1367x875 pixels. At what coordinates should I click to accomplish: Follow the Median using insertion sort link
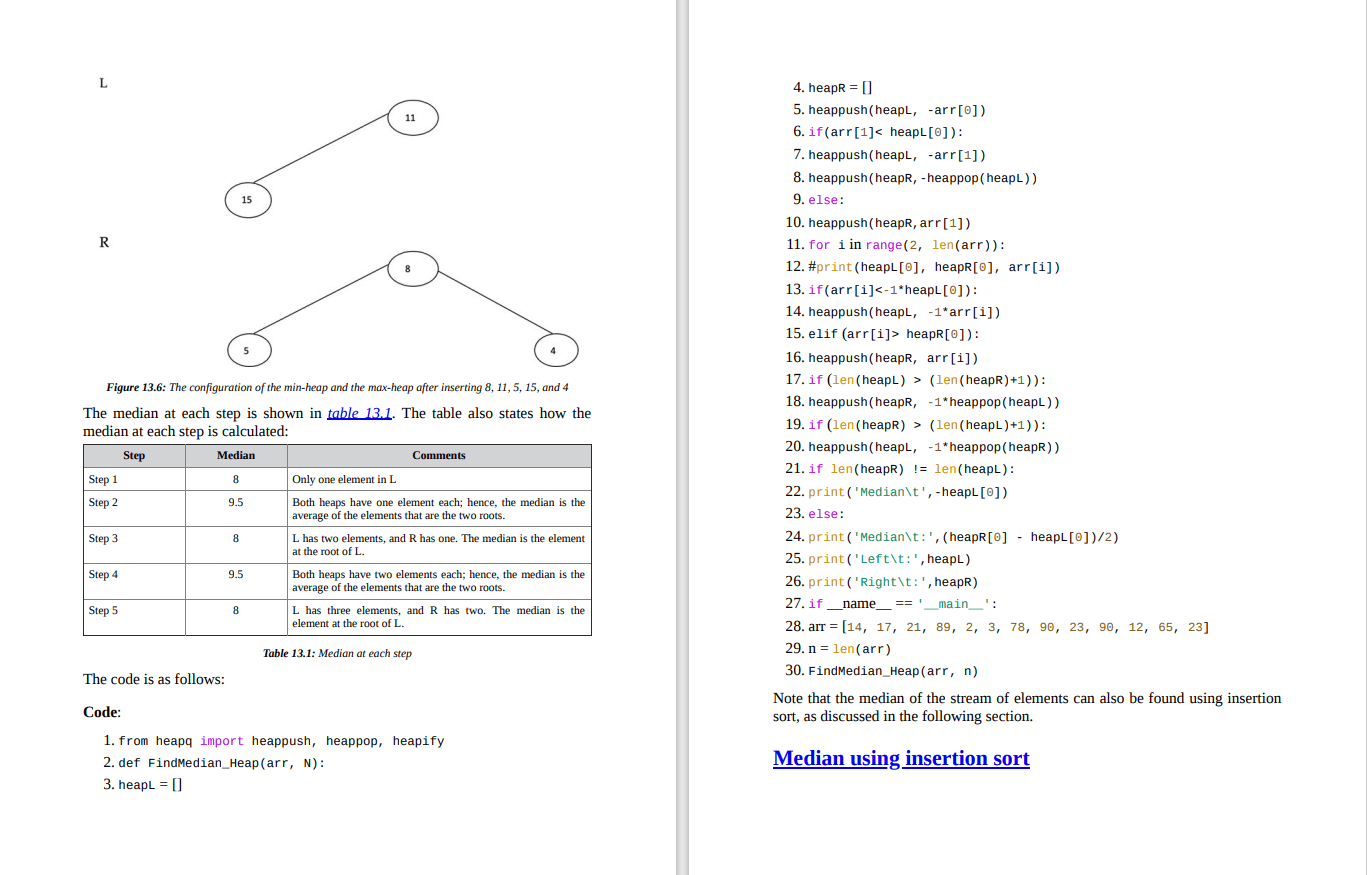(900, 758)
